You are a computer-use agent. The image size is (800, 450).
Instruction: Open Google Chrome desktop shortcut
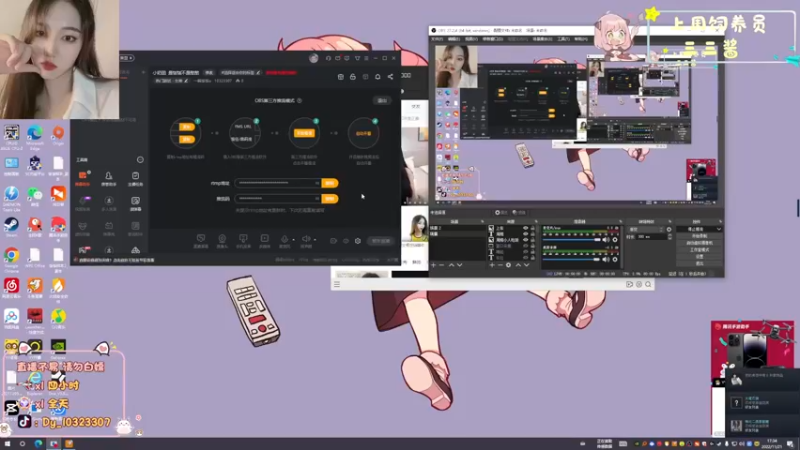point(11,258)
